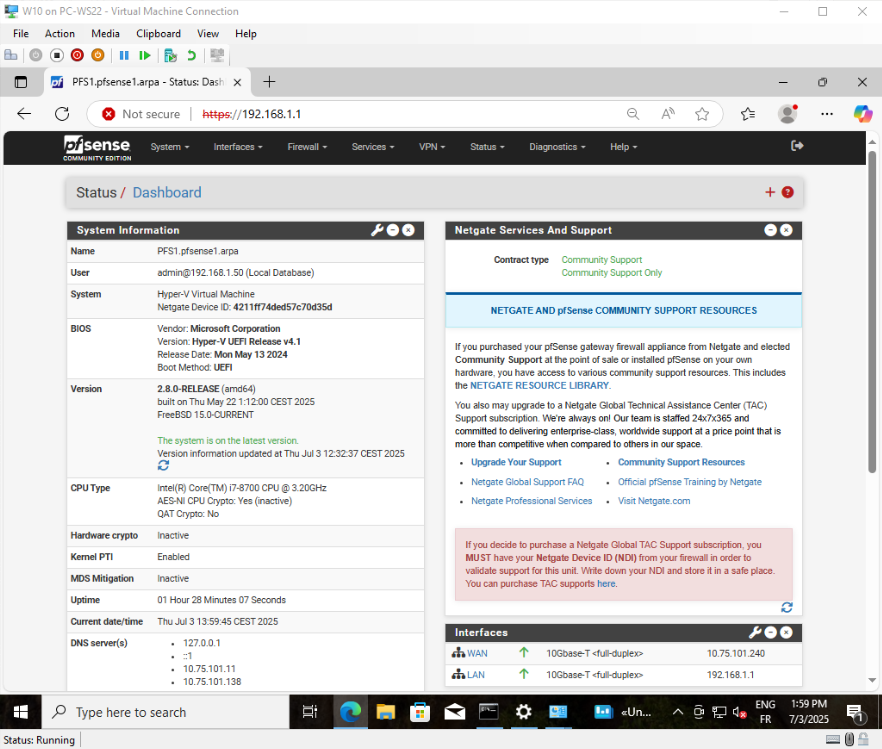The width and height of the screenshot is (882, 749).
Task: Click the red help question mark icon
Action: coord(788,192)
